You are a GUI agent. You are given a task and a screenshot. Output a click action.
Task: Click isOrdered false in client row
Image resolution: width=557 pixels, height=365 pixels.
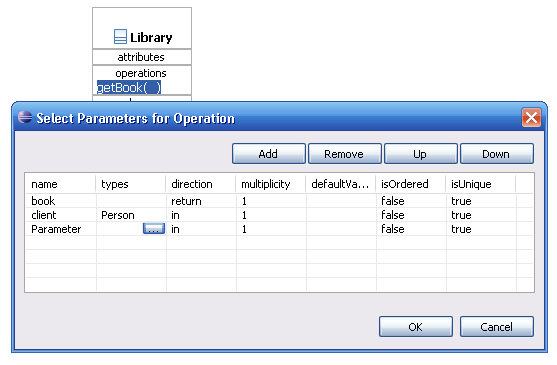click(393, 215)
